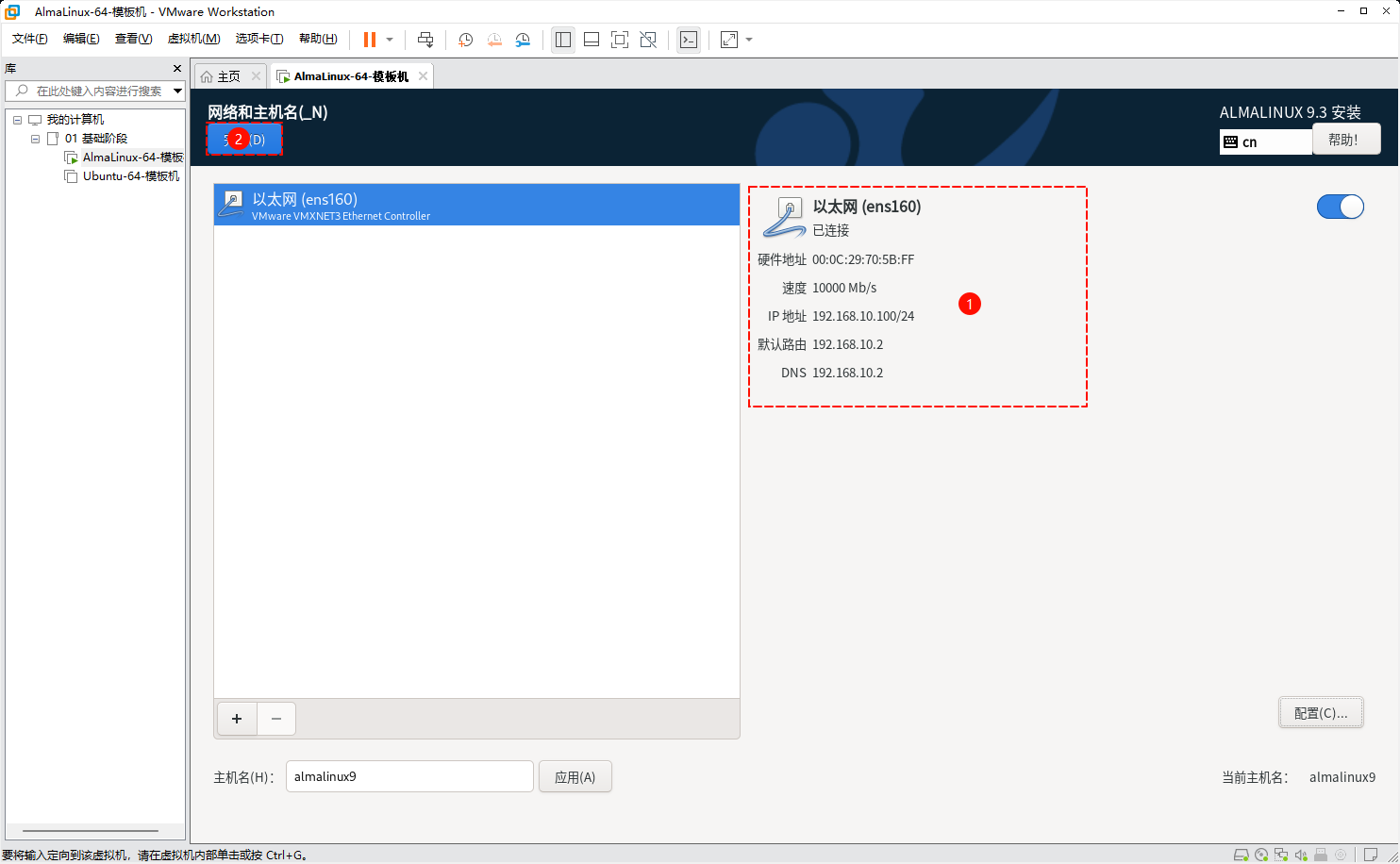1400x864 pixels.
Task: Toggle the library sidebar panel view
Action: (x=563, y=40)
